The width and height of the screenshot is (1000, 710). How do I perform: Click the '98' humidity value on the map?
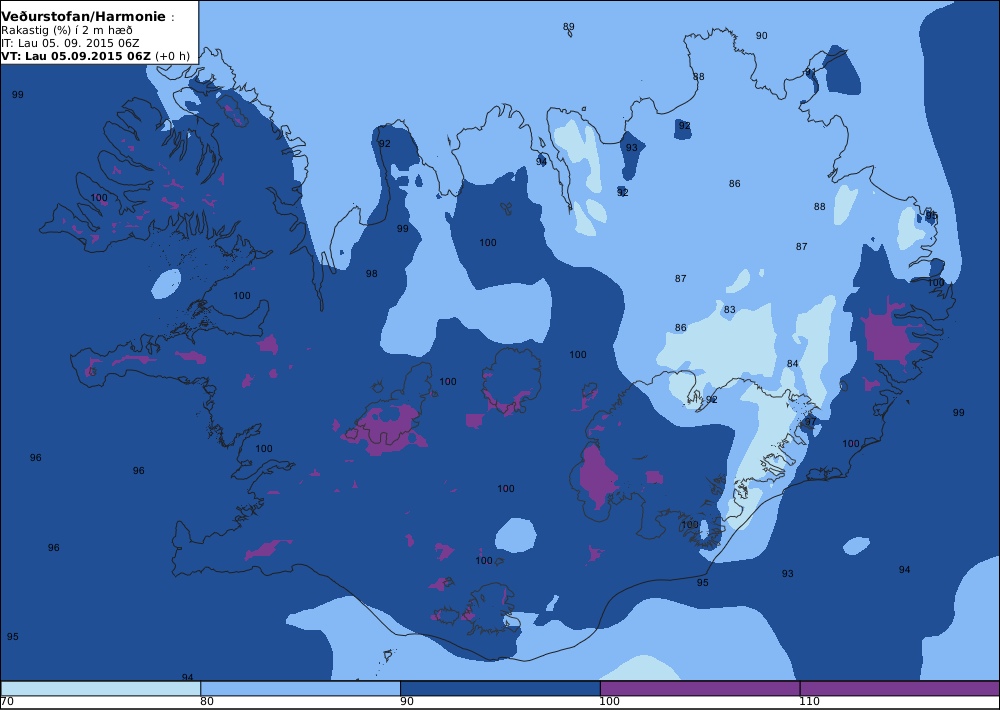(x=371, y=274)
